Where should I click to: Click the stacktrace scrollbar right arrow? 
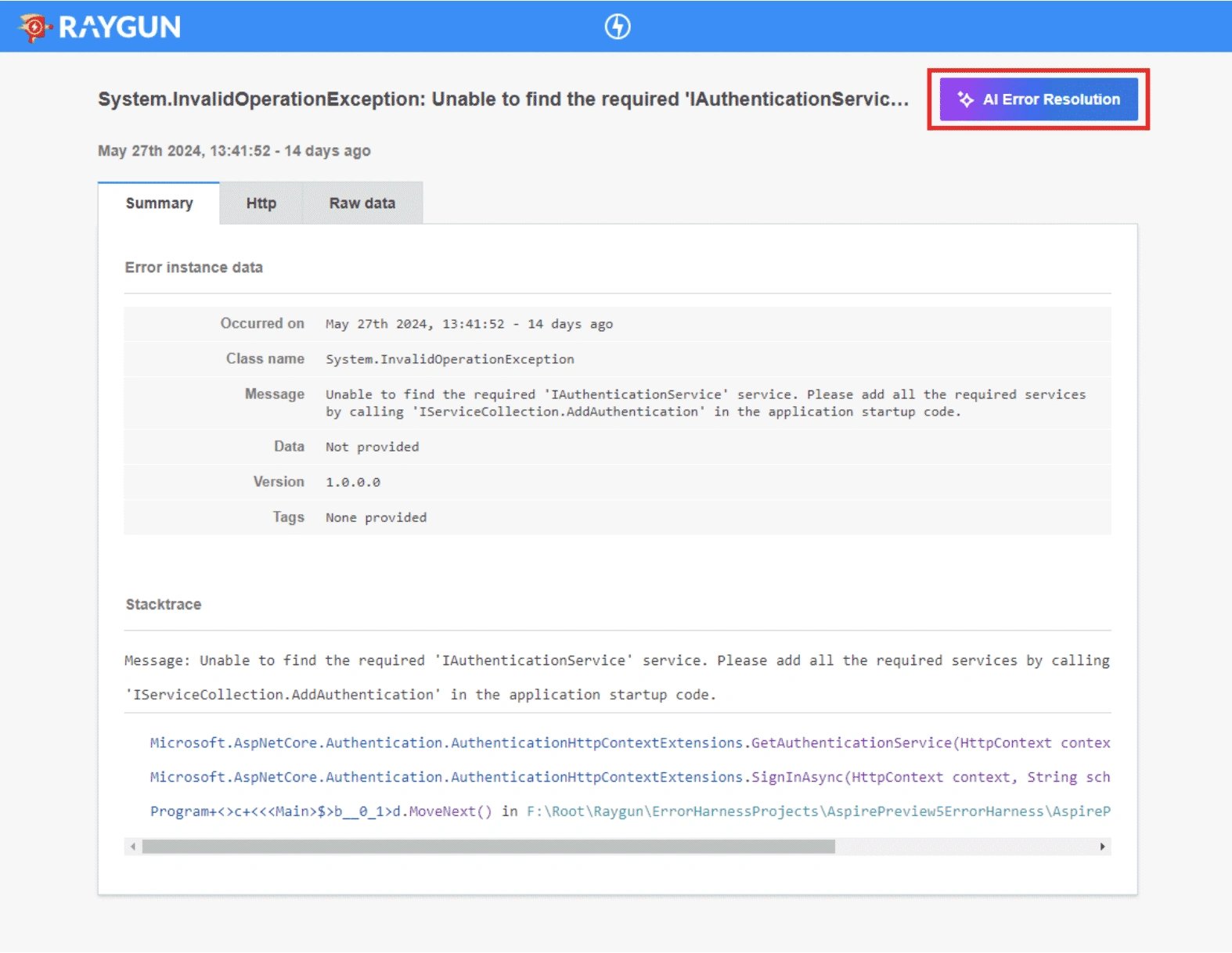coord(1102,847)
